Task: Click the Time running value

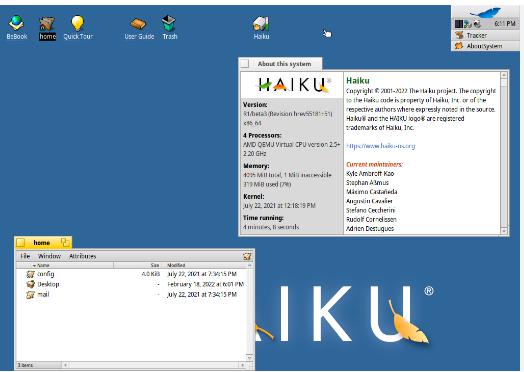Action: (271, 227)
